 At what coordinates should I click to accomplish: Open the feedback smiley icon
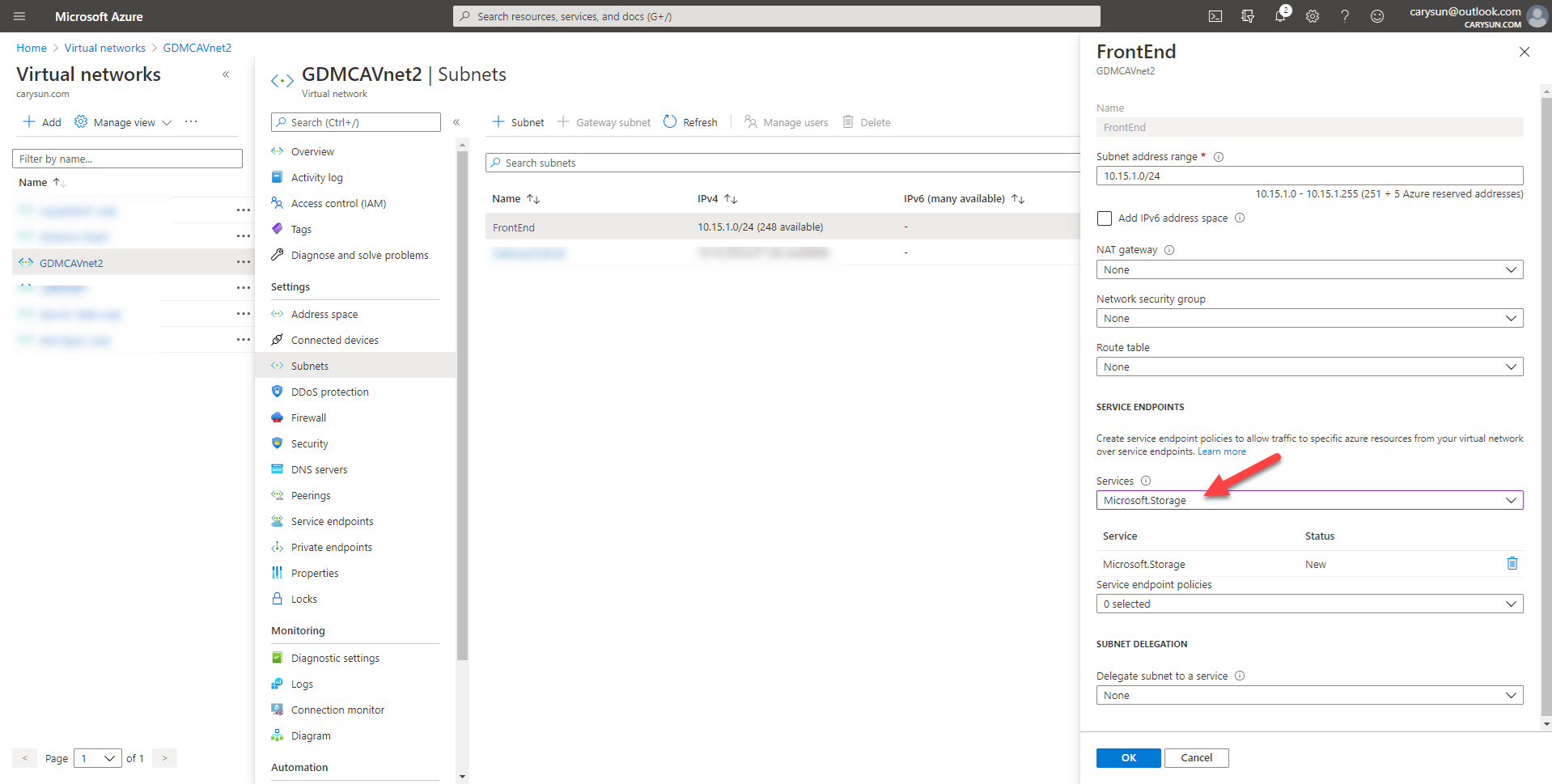coord(1377,16)
